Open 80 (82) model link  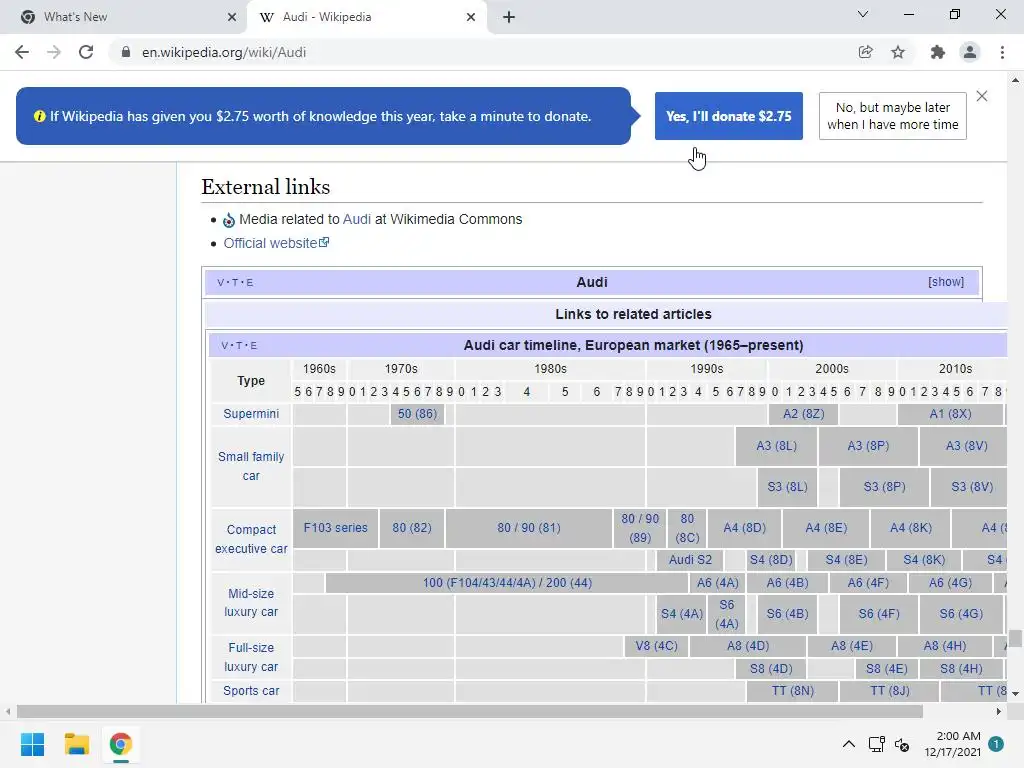coord(411,528)
